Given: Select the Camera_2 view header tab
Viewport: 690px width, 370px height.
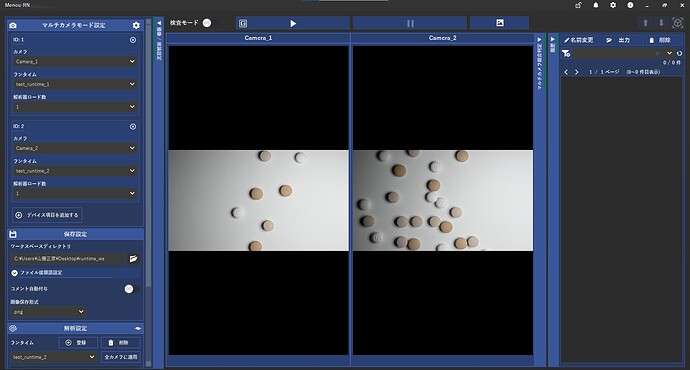Looking at the screenshot, I should (442, 38).
